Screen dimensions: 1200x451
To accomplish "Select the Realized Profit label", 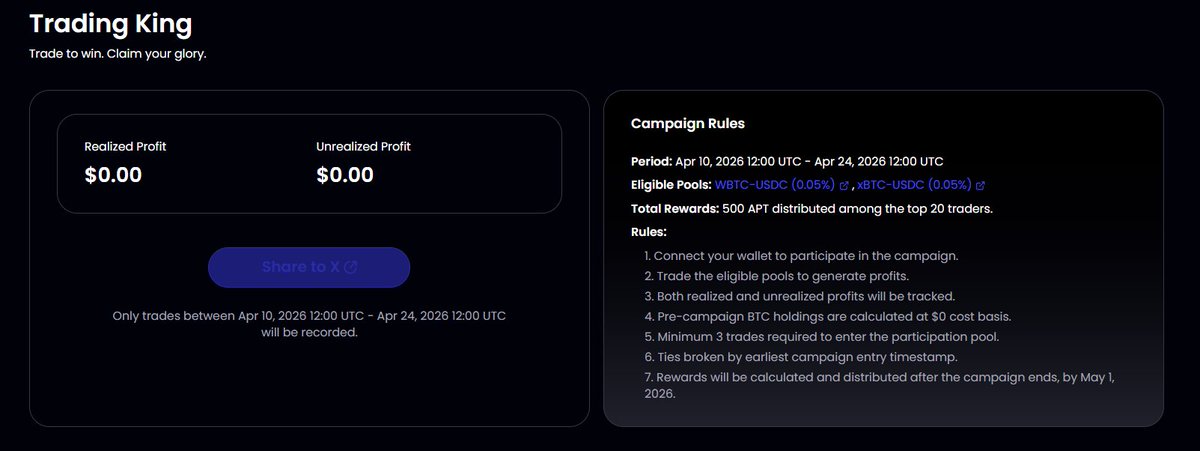I will [x=125, y=147].
